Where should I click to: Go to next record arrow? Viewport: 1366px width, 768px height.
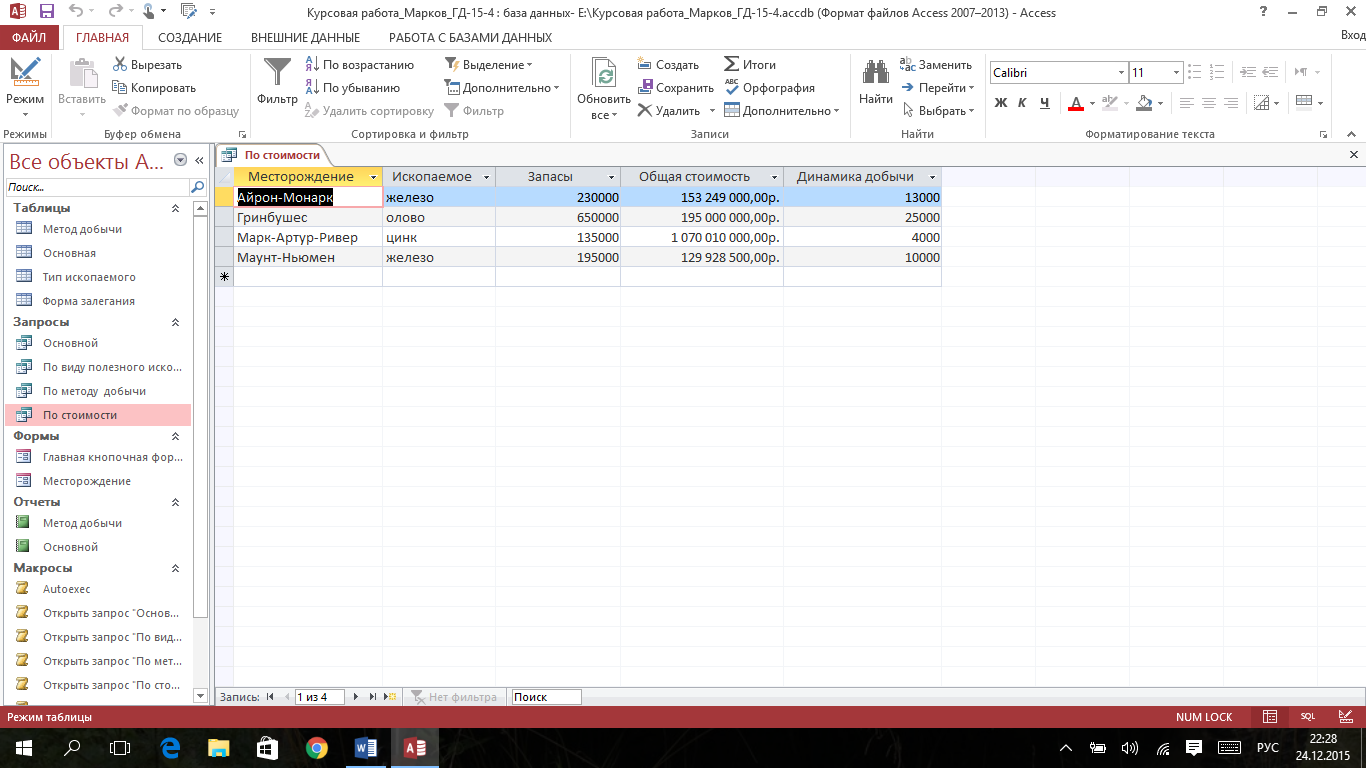pyautogui.click(x=355, y=697)
